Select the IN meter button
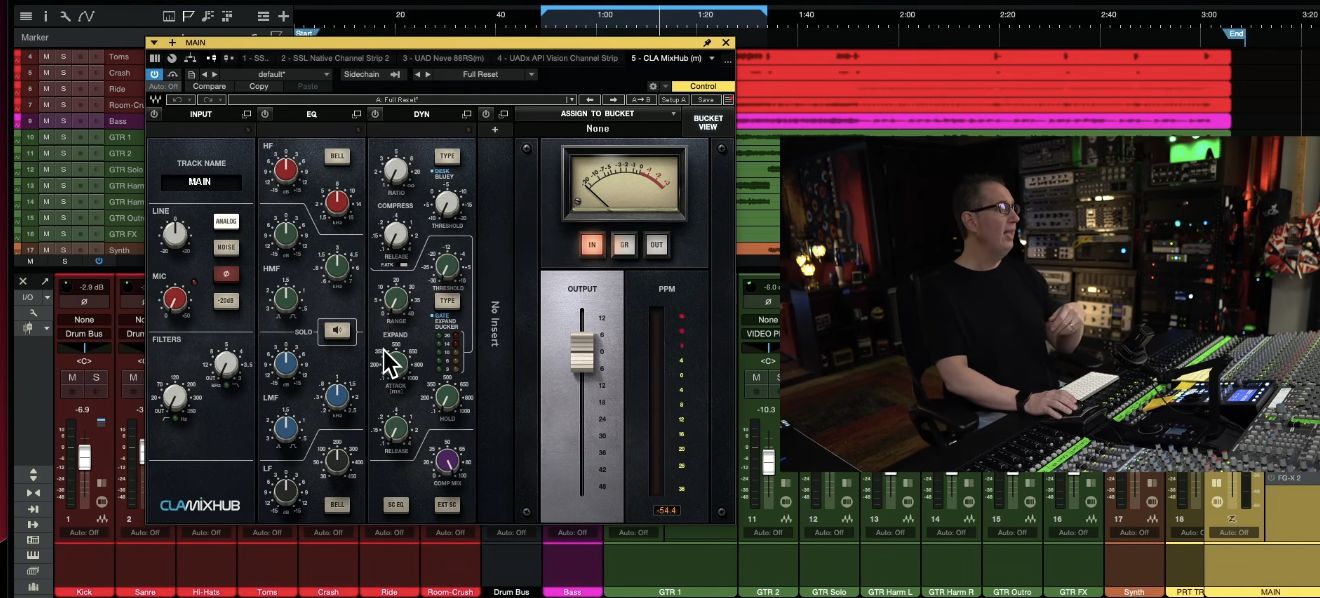1320x598 pixels. 593,245
